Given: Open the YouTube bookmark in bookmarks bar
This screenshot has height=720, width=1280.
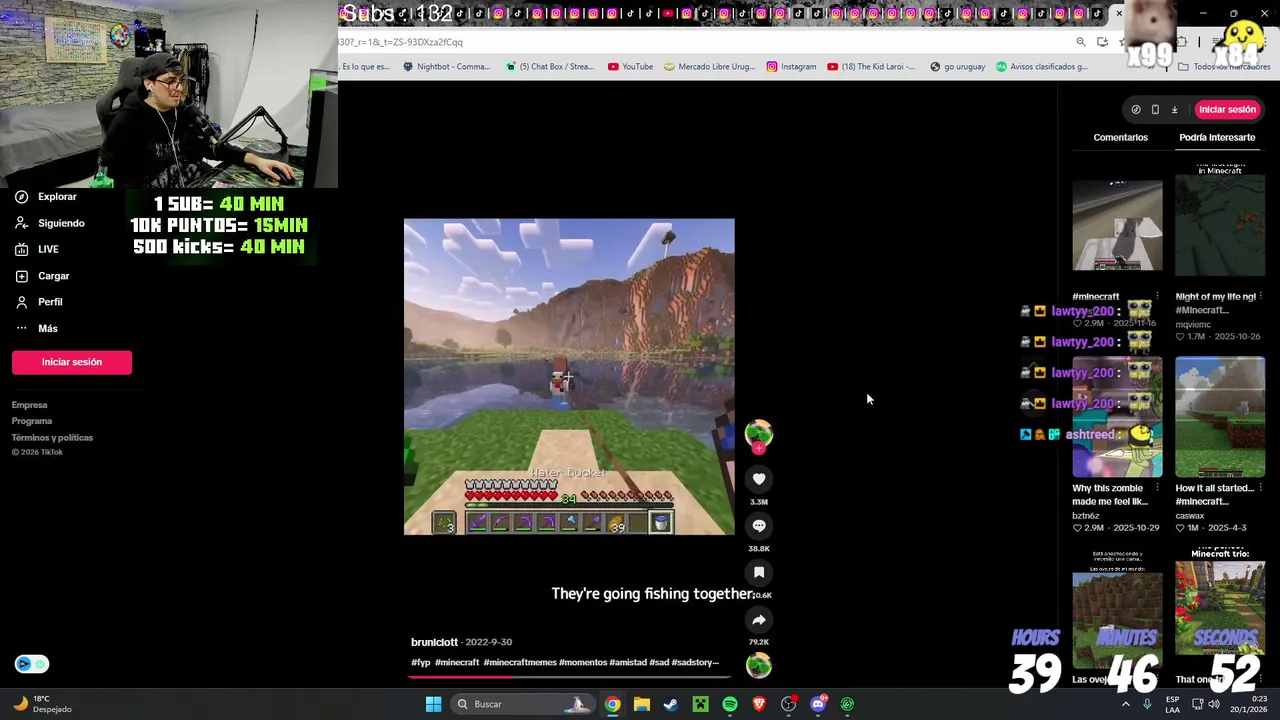Looking at the screenshot, I should (630, 67).
